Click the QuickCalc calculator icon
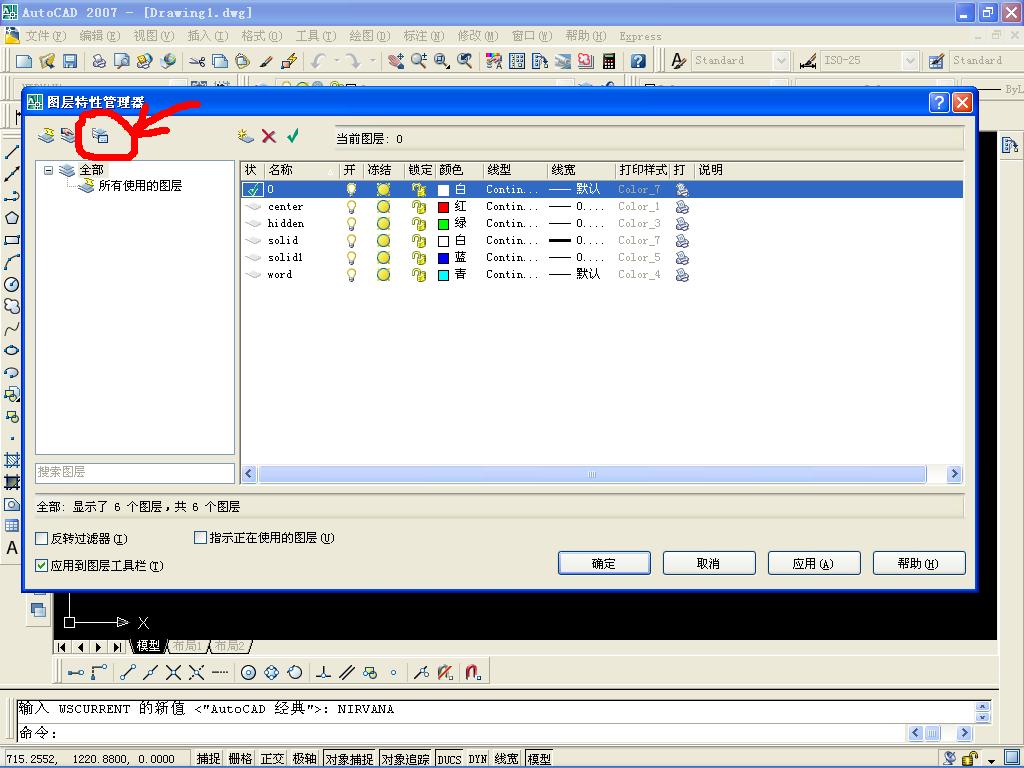The width and height of the screenshot is (1024, 768). (609, 61)
